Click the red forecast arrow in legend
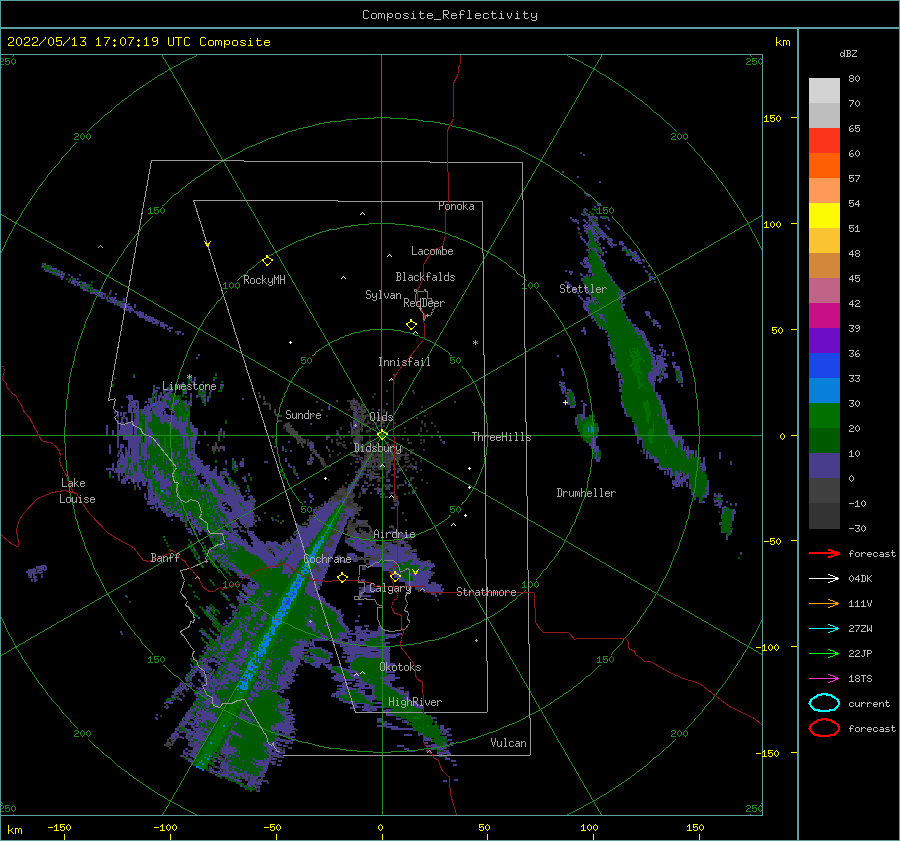 tap(824, 553)
